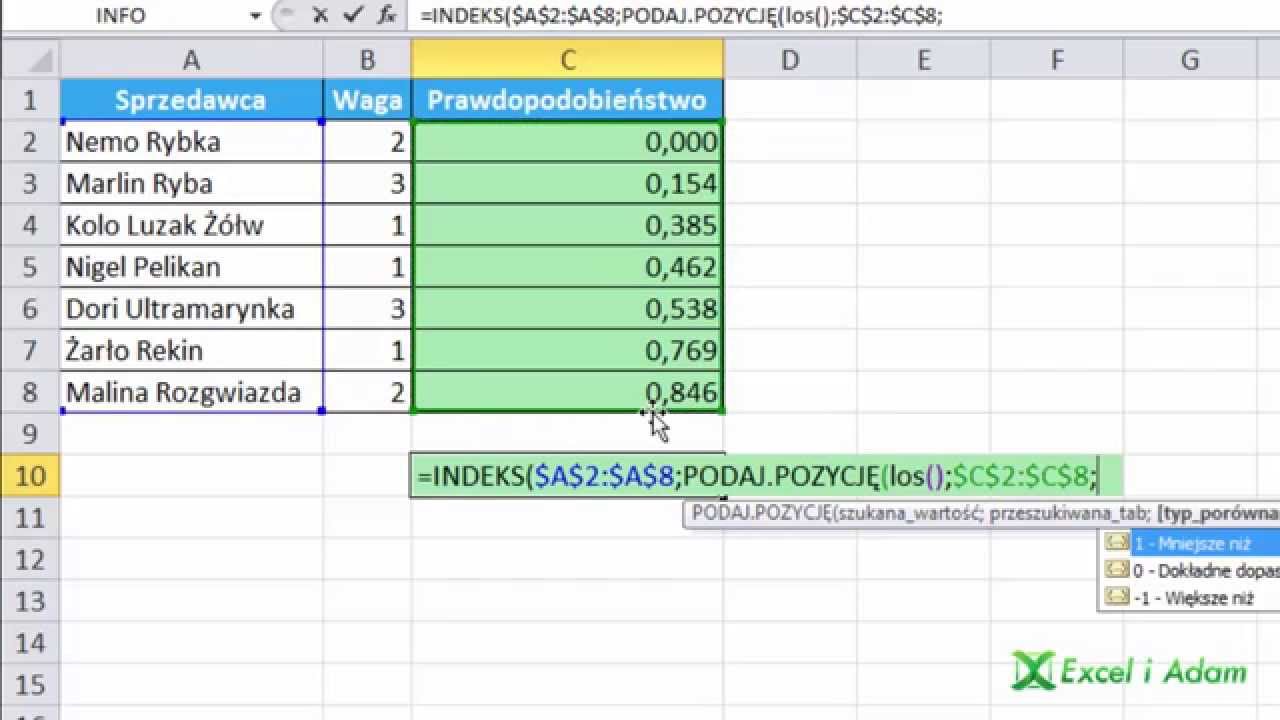1280x720 pixels.
Task: Select row 9 header
Action: tap(30, 433)
